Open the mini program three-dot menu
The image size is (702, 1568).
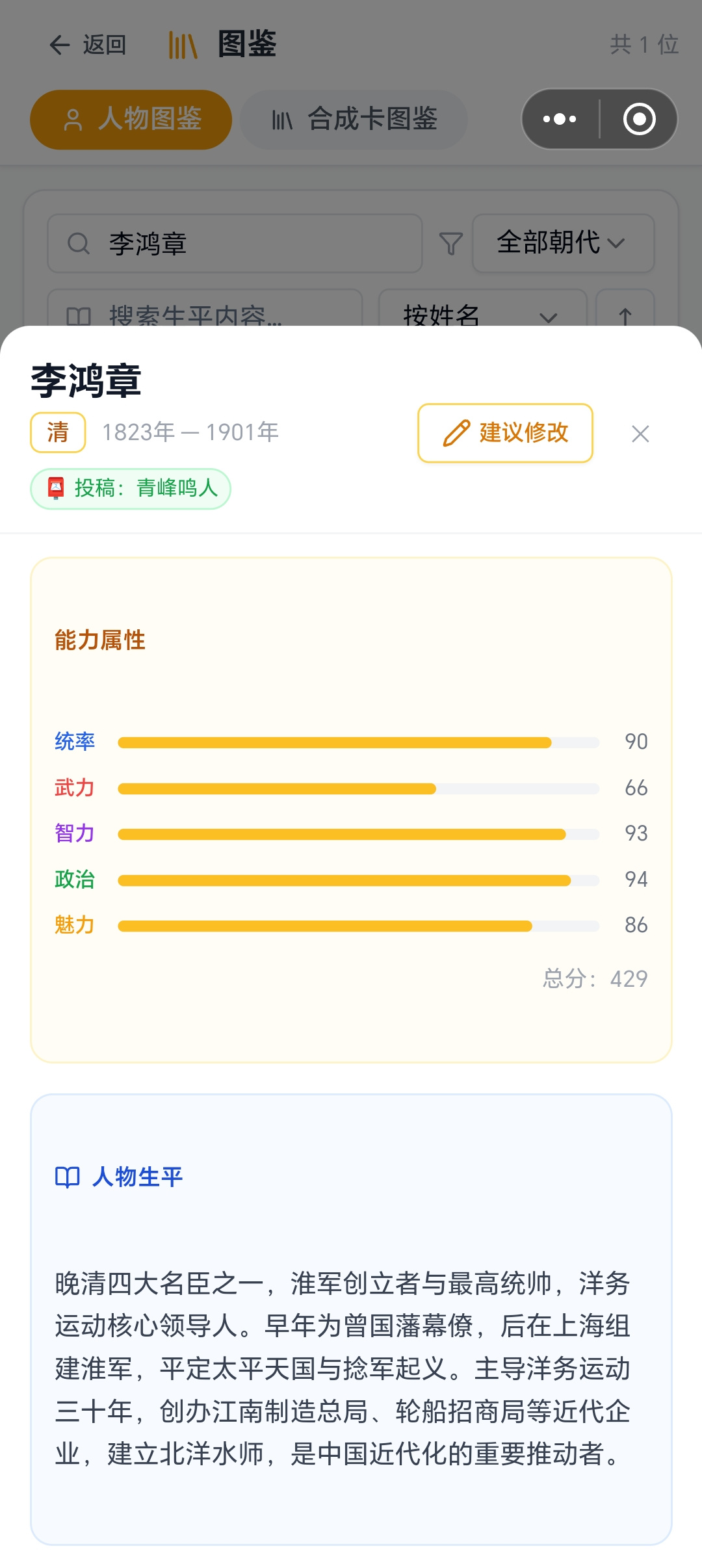pos(560,119)
